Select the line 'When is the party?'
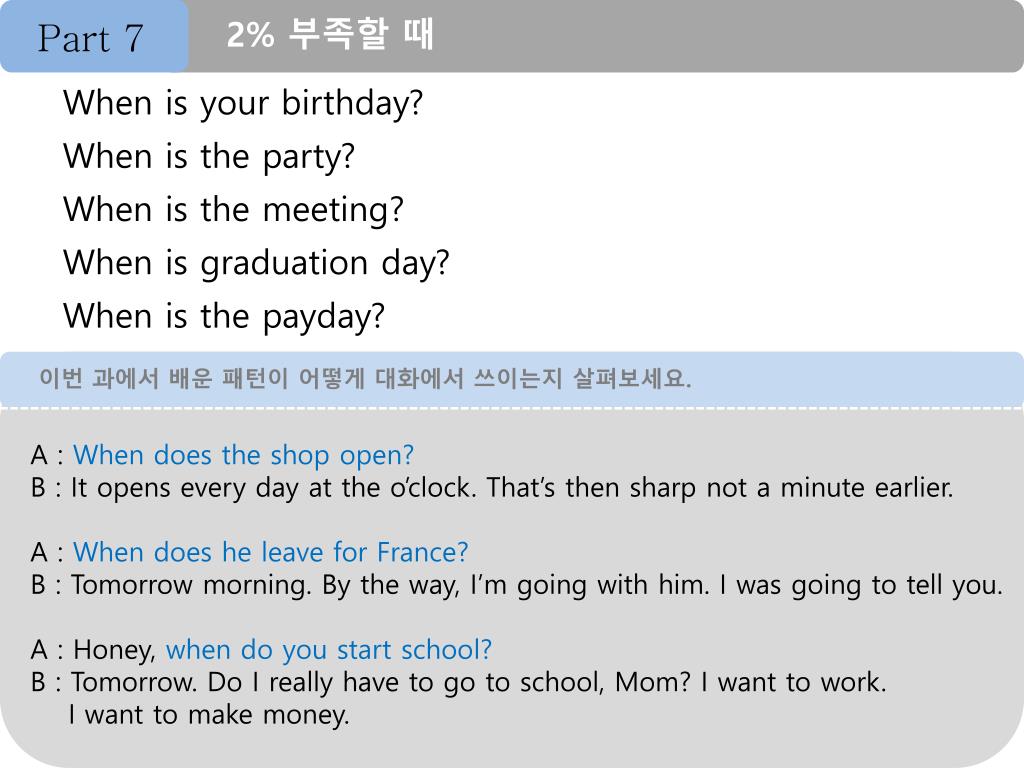The width and height of the screenshot is (1024, 768). (209, 157)
